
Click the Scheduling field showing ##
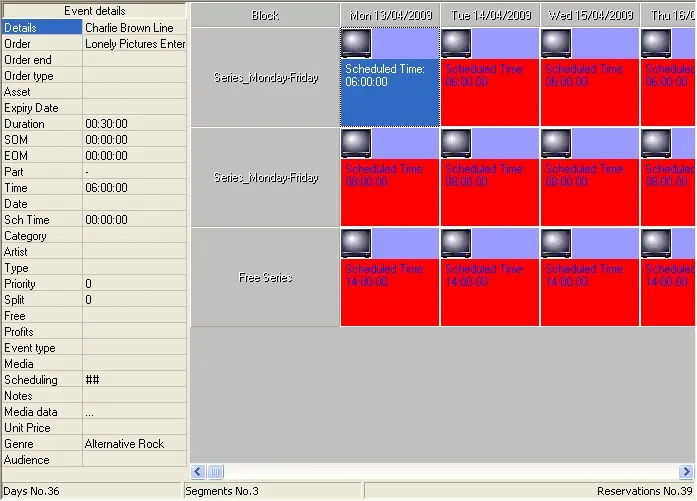[x=135, y=380]
